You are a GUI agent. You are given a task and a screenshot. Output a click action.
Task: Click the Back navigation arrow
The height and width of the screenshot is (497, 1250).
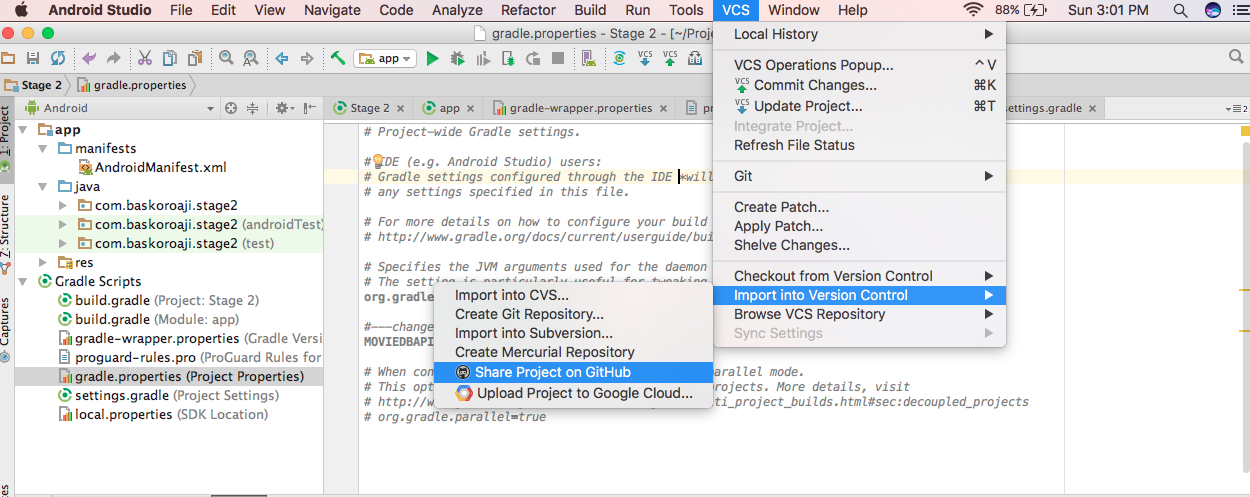pos(282,59)
